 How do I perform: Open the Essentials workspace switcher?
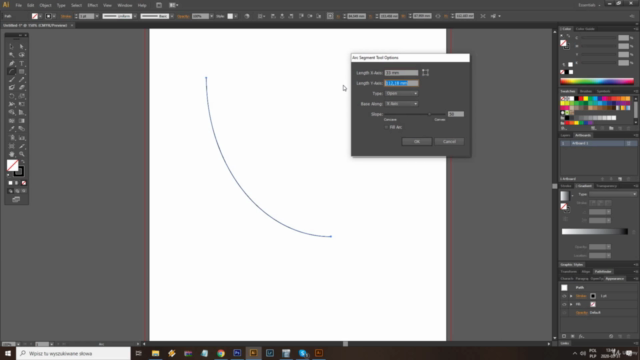[x=589, y=5]
